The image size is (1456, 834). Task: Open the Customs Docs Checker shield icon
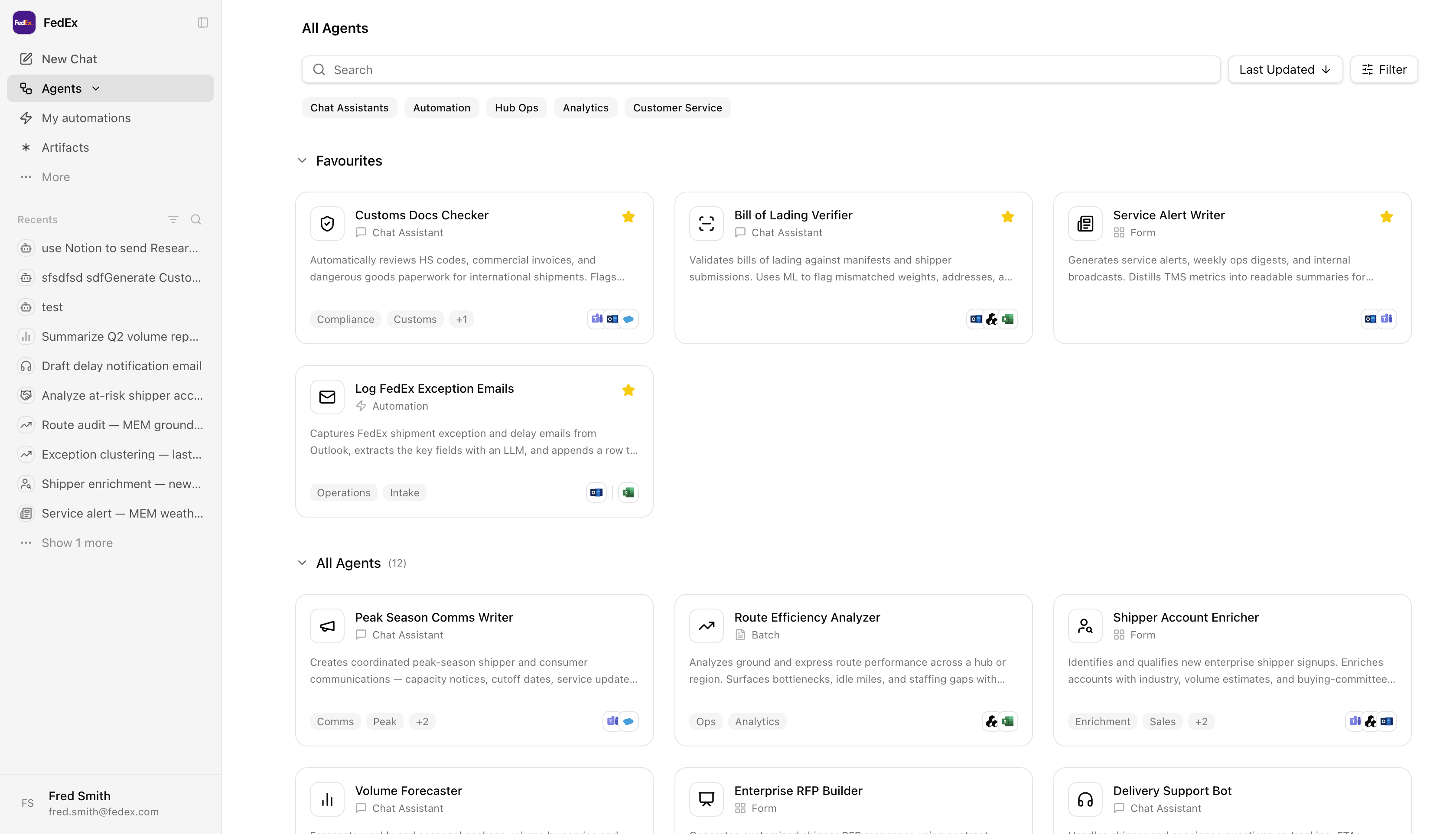[327, 223]
